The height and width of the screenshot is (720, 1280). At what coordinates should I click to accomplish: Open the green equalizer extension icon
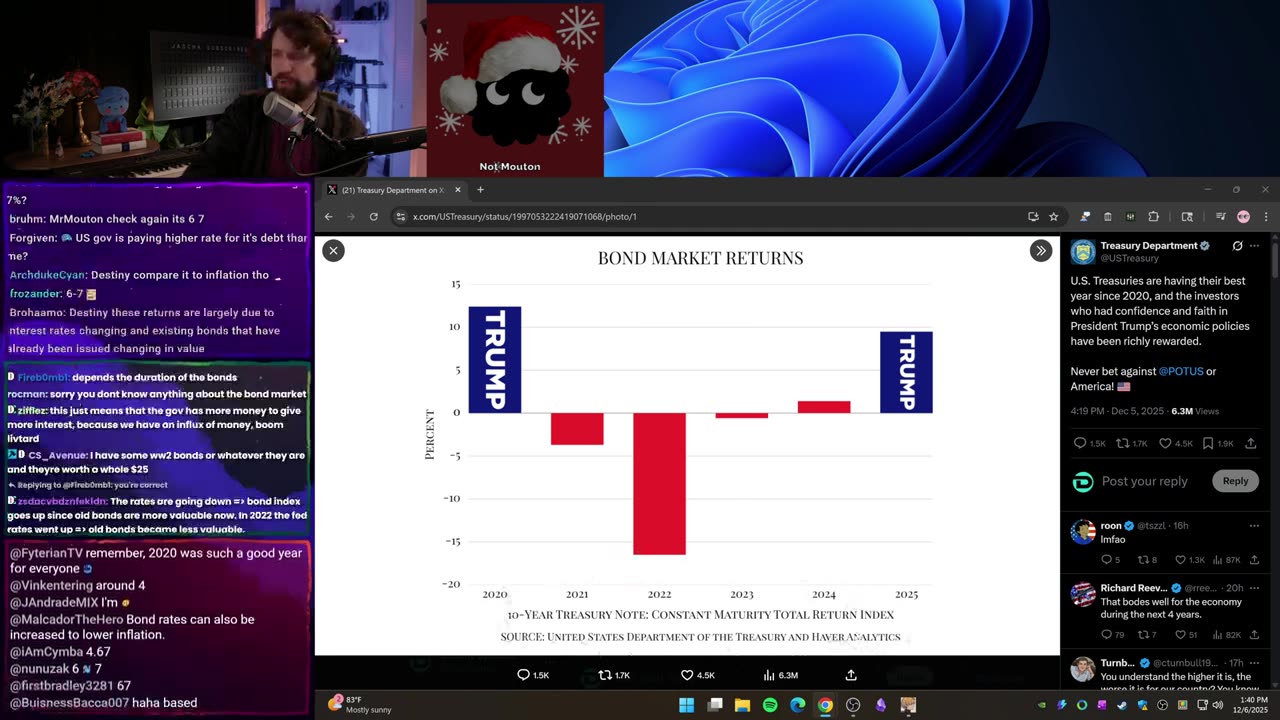1130,216
